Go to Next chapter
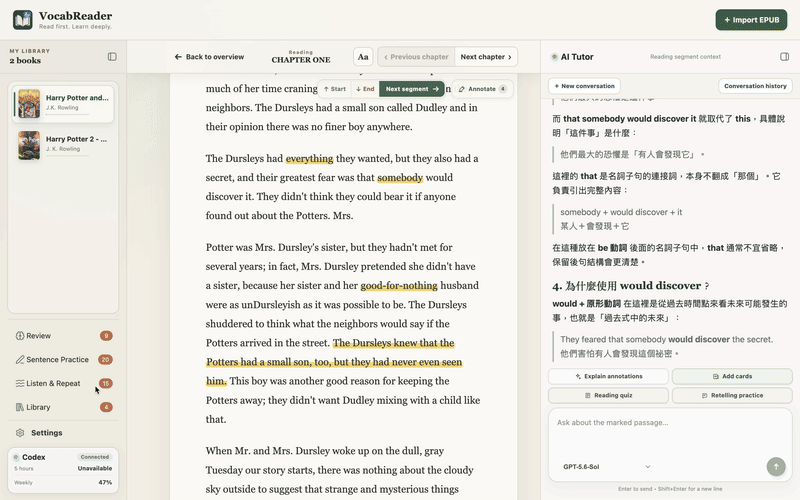Screen dimensions: 800x500 [x=486, y=57]
